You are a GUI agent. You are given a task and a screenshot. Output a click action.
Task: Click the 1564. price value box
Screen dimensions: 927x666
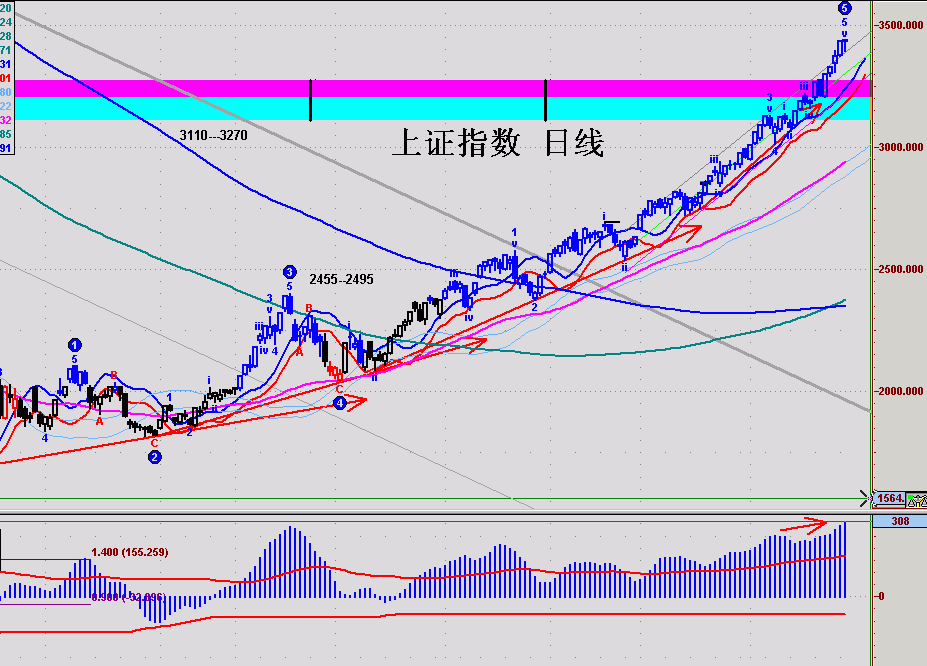890,499
